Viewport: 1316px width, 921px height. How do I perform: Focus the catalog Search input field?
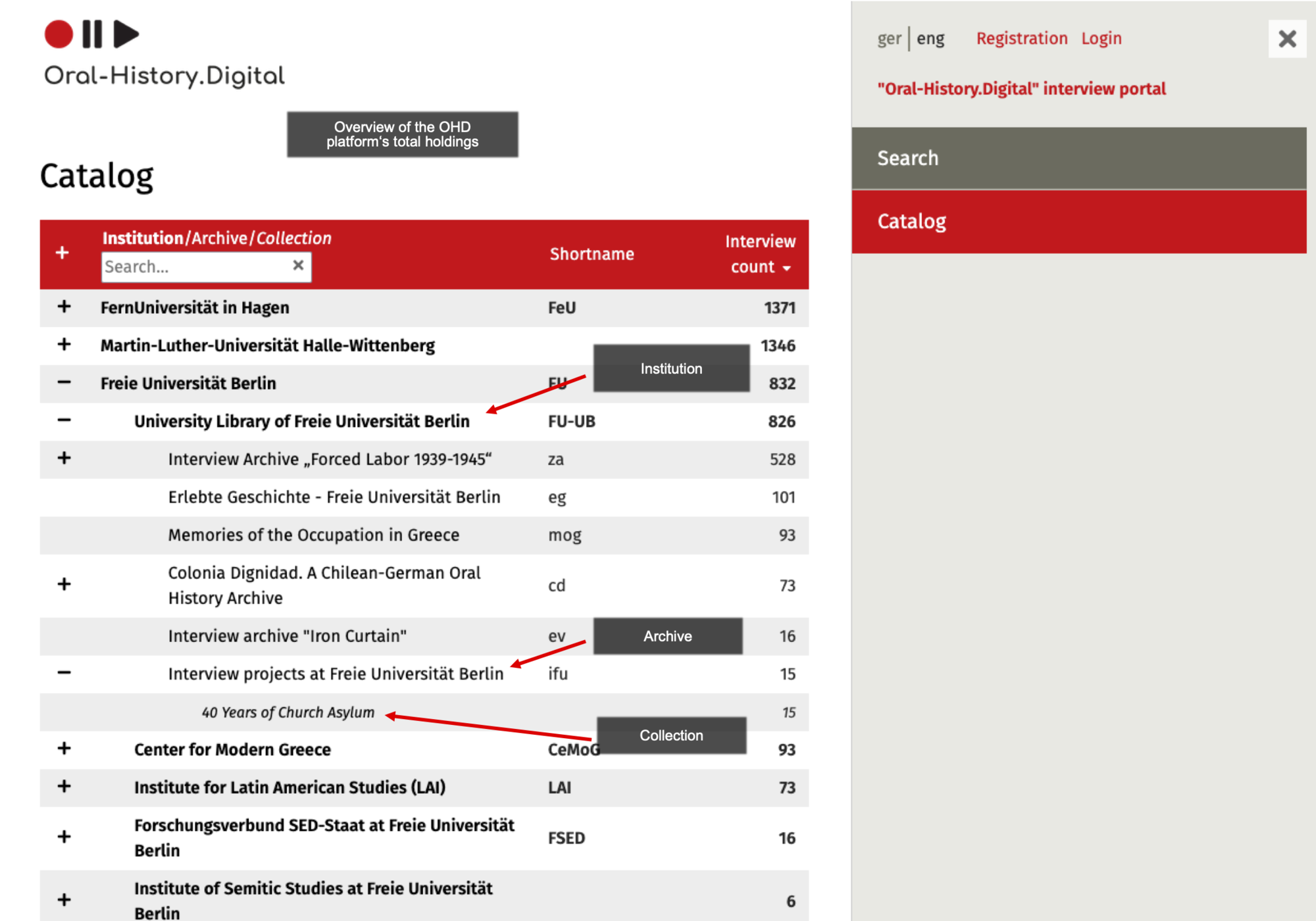click(194, 267)
